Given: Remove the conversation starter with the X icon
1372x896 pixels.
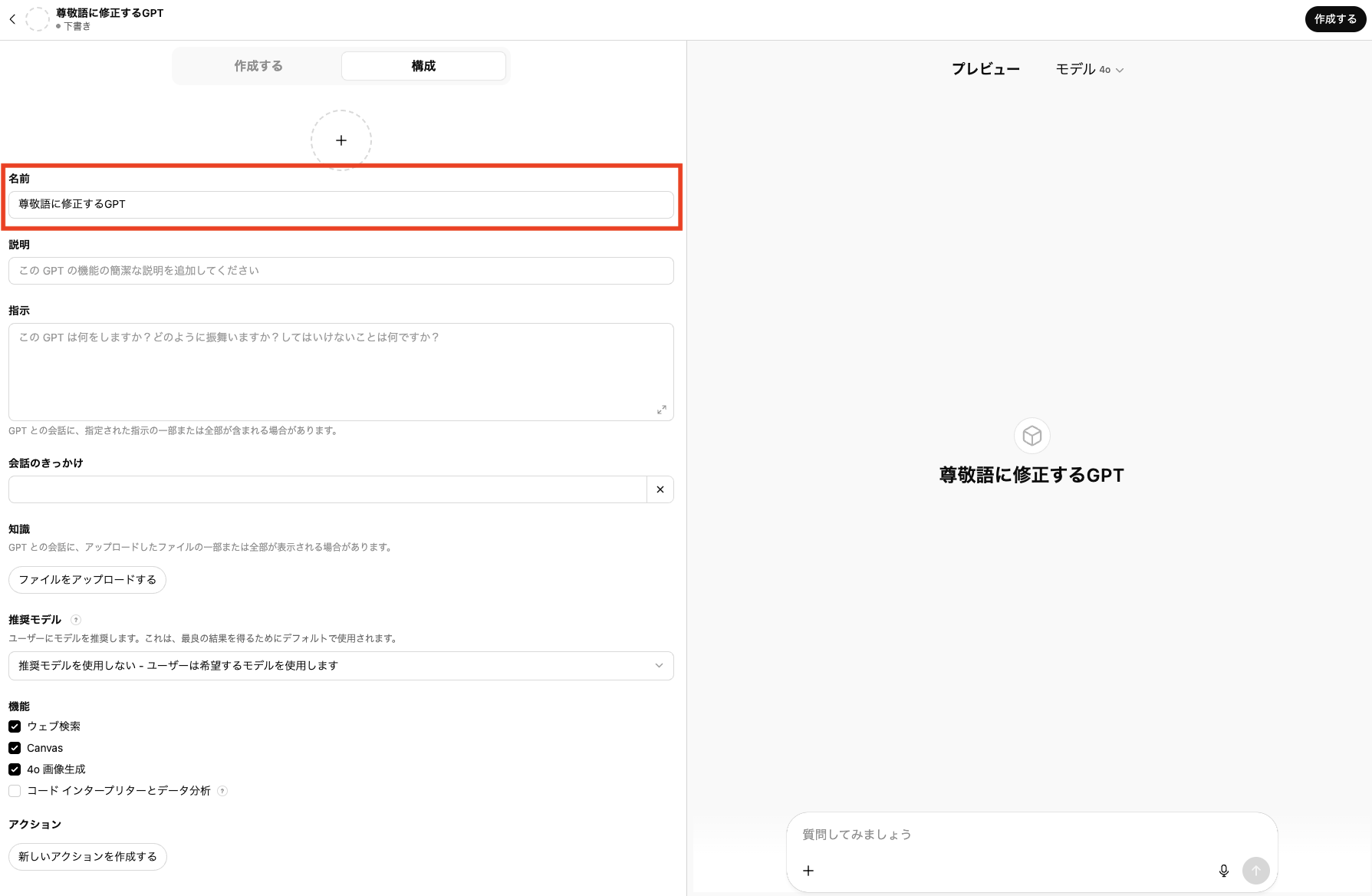Looking at the screenshot, I should point(660,489).
